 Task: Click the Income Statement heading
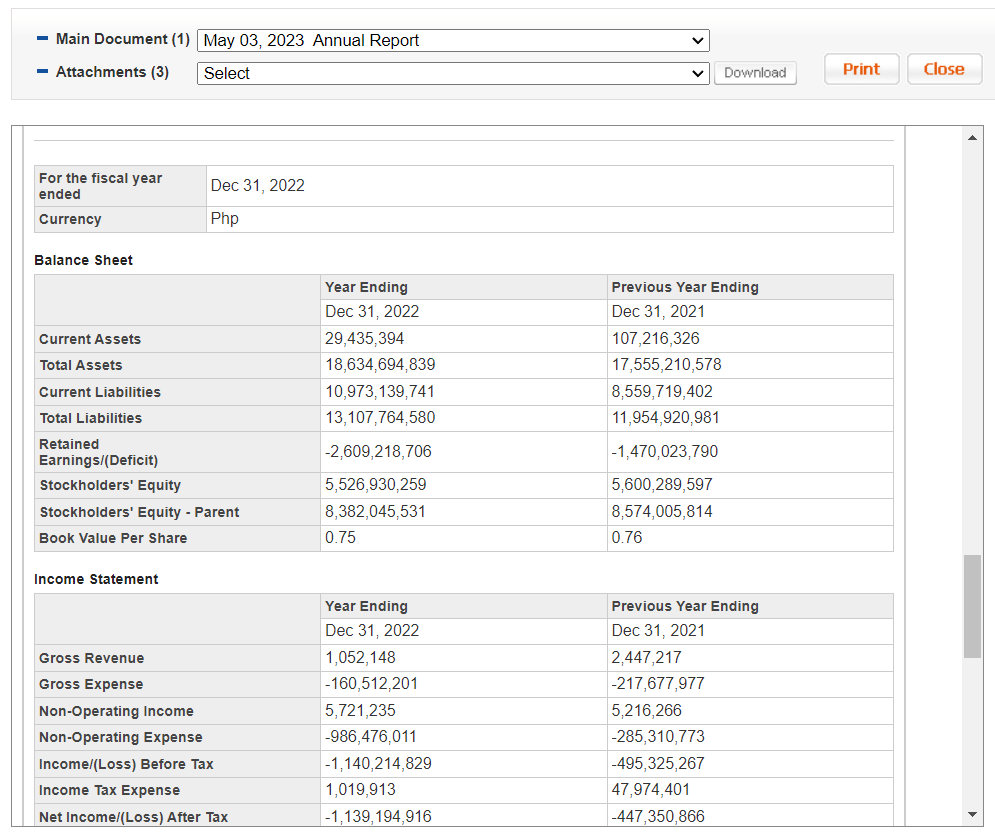(x=96, y=579)
